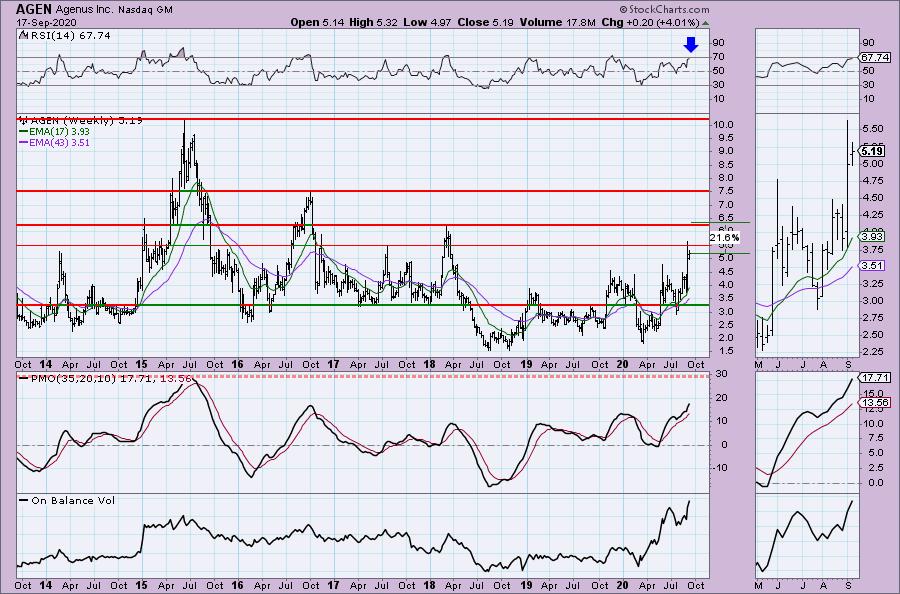
Task: Click the 2.25 label on zoom panel axis
Action: 873,351
